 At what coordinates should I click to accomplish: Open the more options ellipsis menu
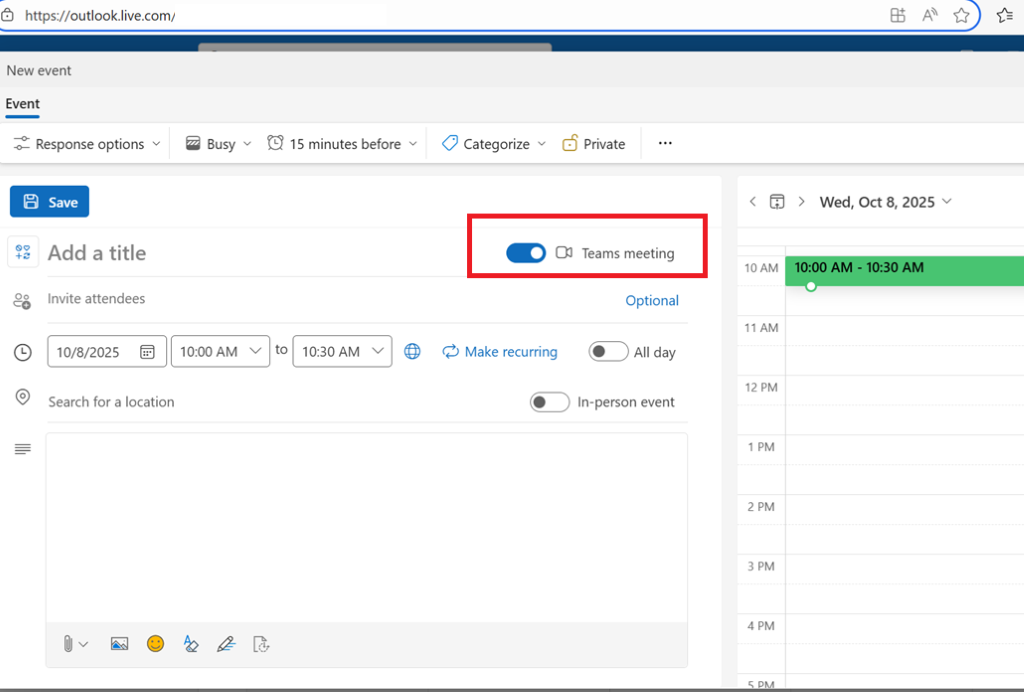tap(665, 143)
